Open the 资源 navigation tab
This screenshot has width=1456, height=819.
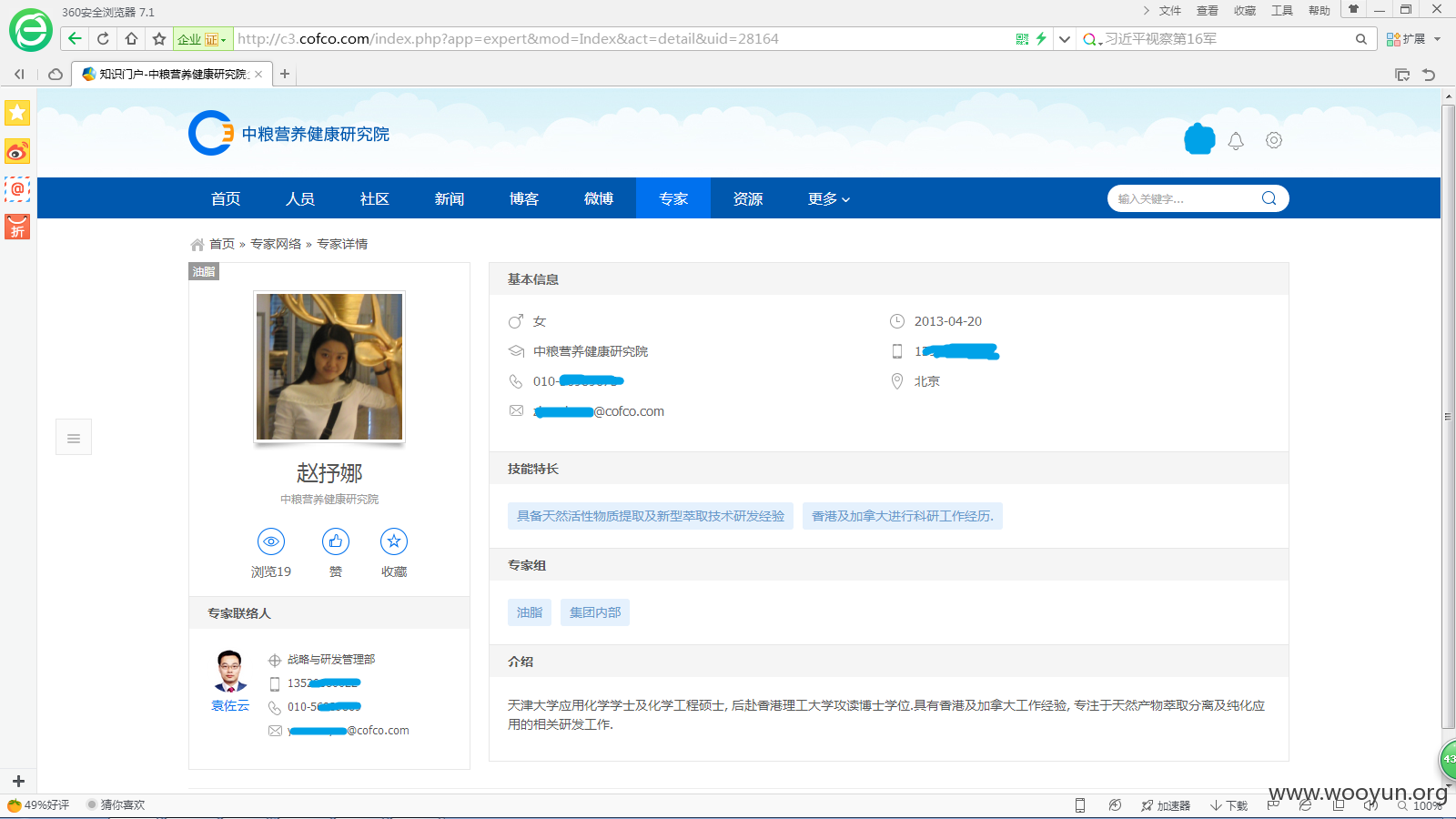(748, 198)
